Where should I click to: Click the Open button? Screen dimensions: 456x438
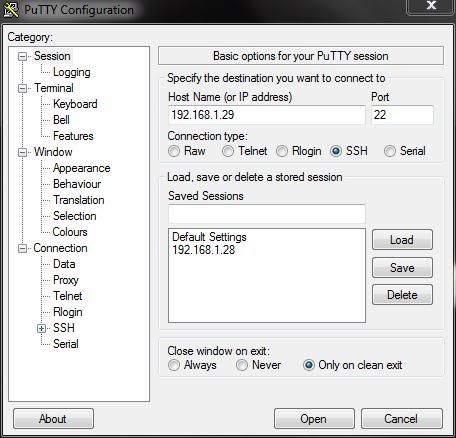tap(314, 419)
